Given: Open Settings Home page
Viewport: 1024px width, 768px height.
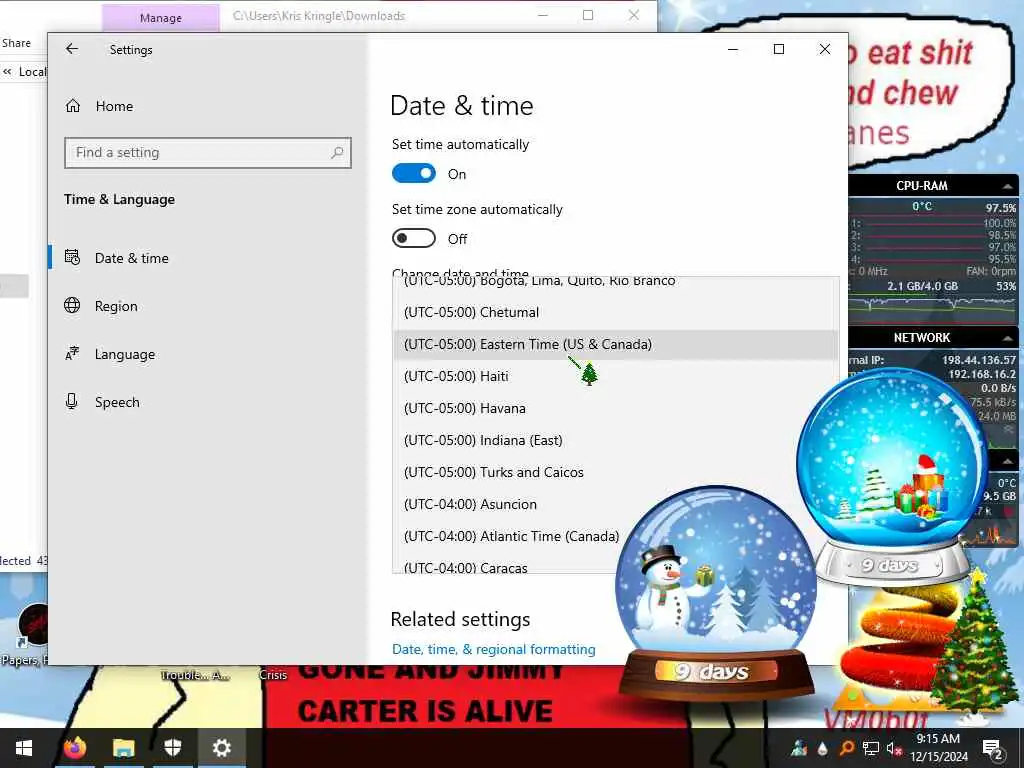Looking at the screenshot, I should pos(99,106).
